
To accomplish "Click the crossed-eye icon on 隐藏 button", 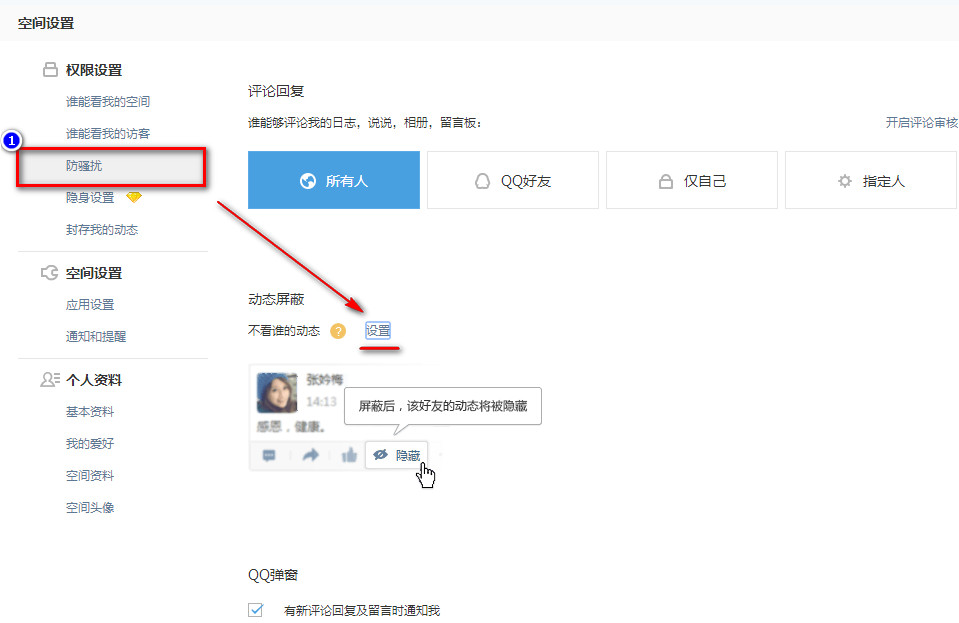I will [380, 455].
